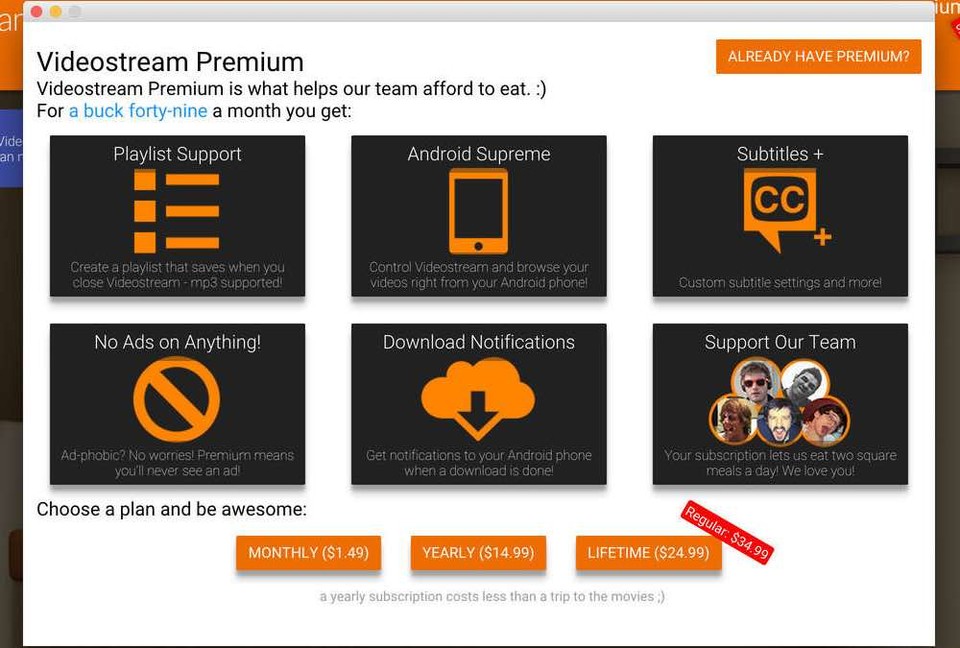
Task: Click the 'Subtitles +' card title
Action: [780, 154]
